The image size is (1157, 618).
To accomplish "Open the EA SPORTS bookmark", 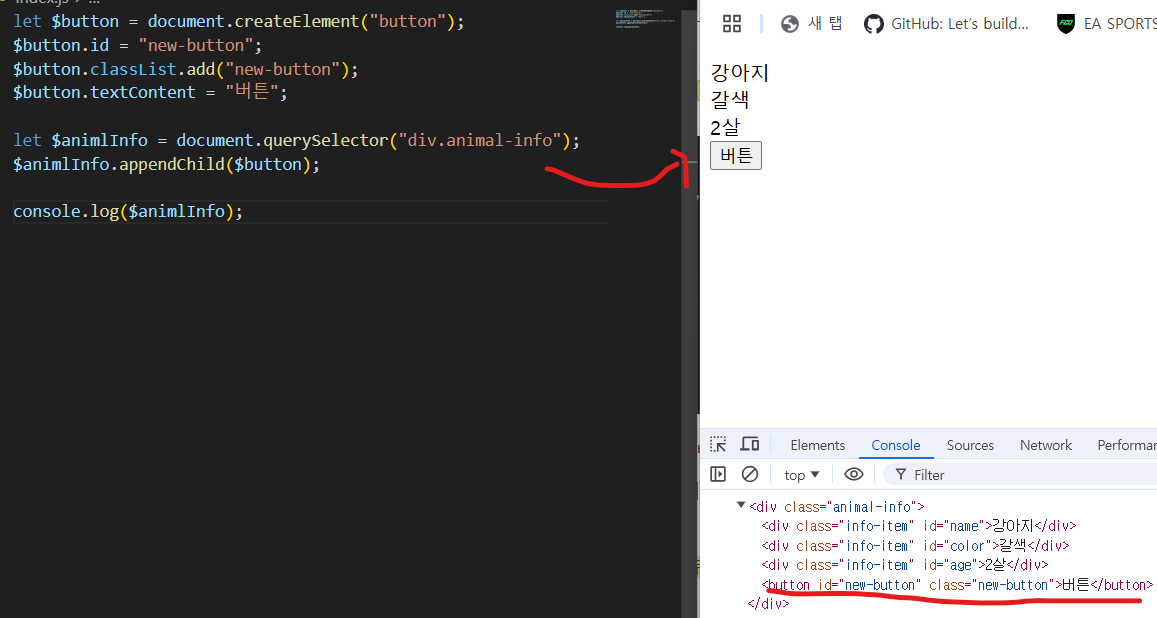I will coord(1106,24).
